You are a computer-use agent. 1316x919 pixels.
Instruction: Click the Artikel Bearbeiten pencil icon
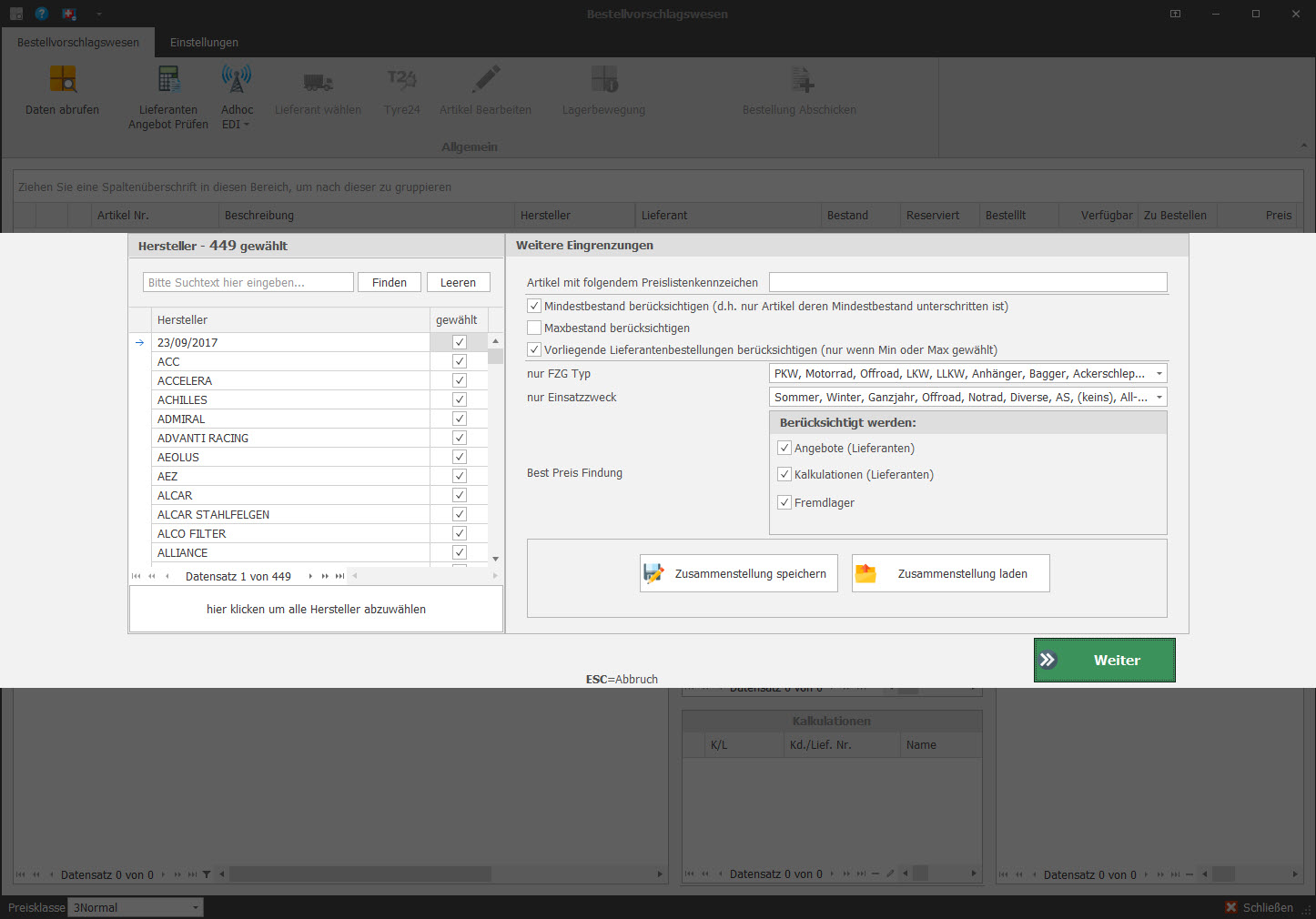(486, 79)
